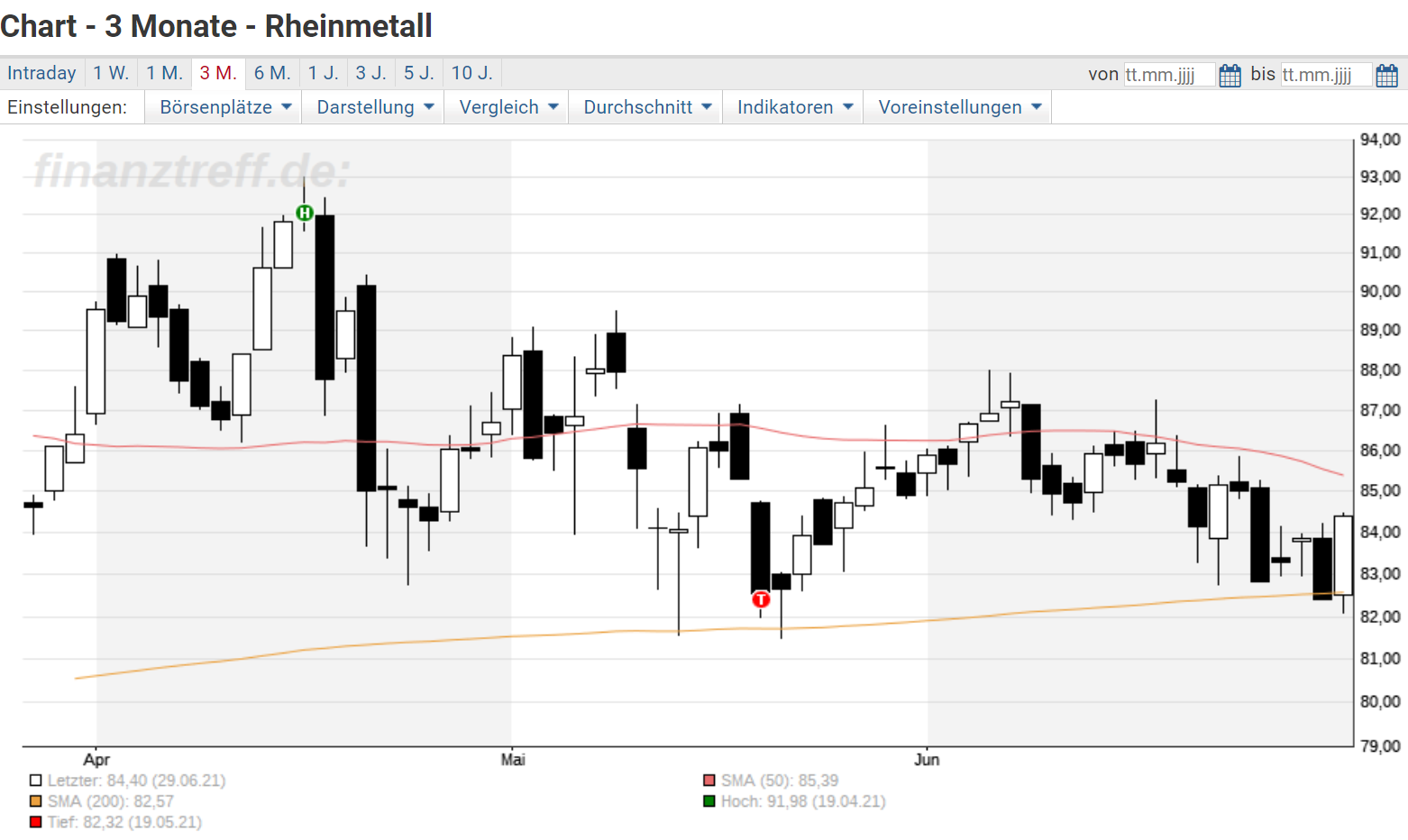Click 'Letzter: 84,40 (29.06.21)' legend text

coord(137,781)
